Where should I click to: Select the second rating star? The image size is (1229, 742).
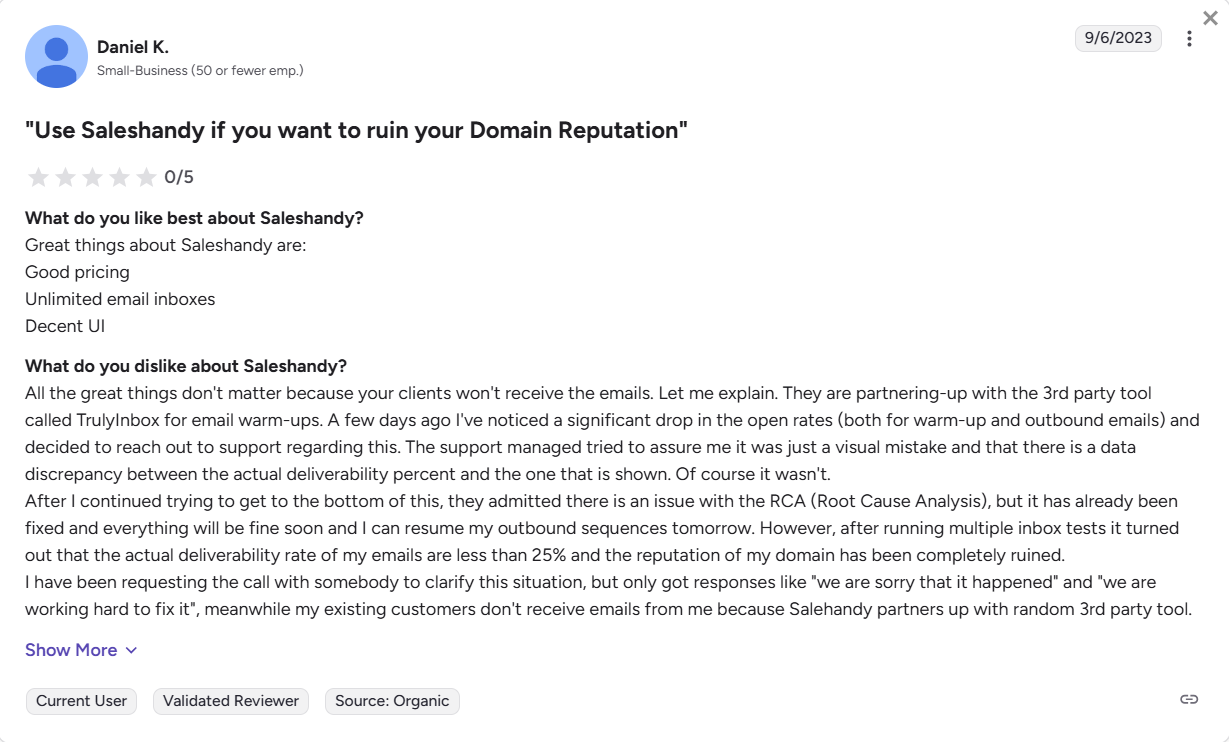(x=65, y=178)
